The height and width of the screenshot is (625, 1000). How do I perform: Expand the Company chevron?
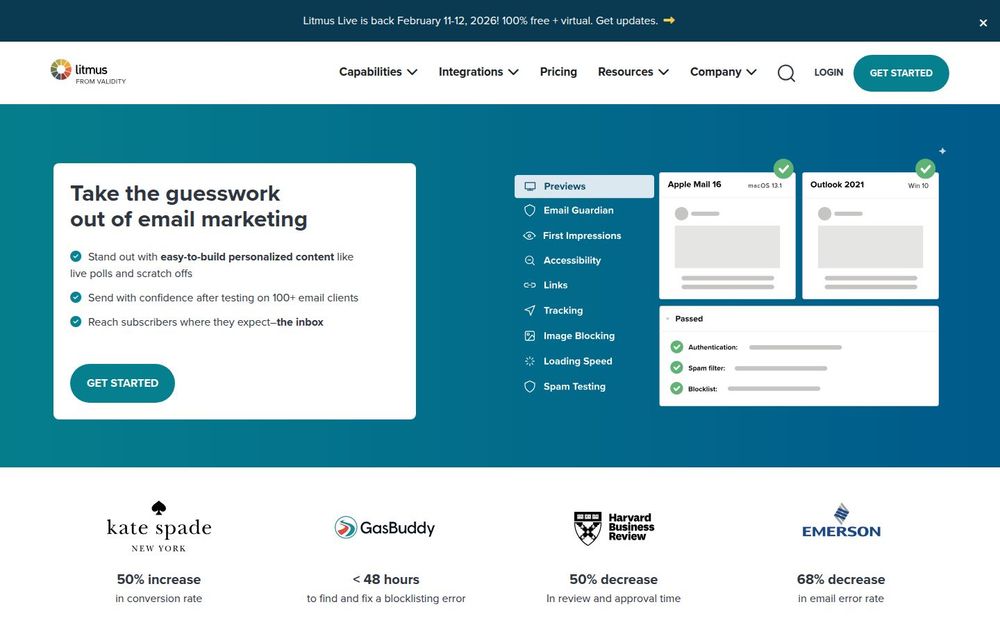751,72
